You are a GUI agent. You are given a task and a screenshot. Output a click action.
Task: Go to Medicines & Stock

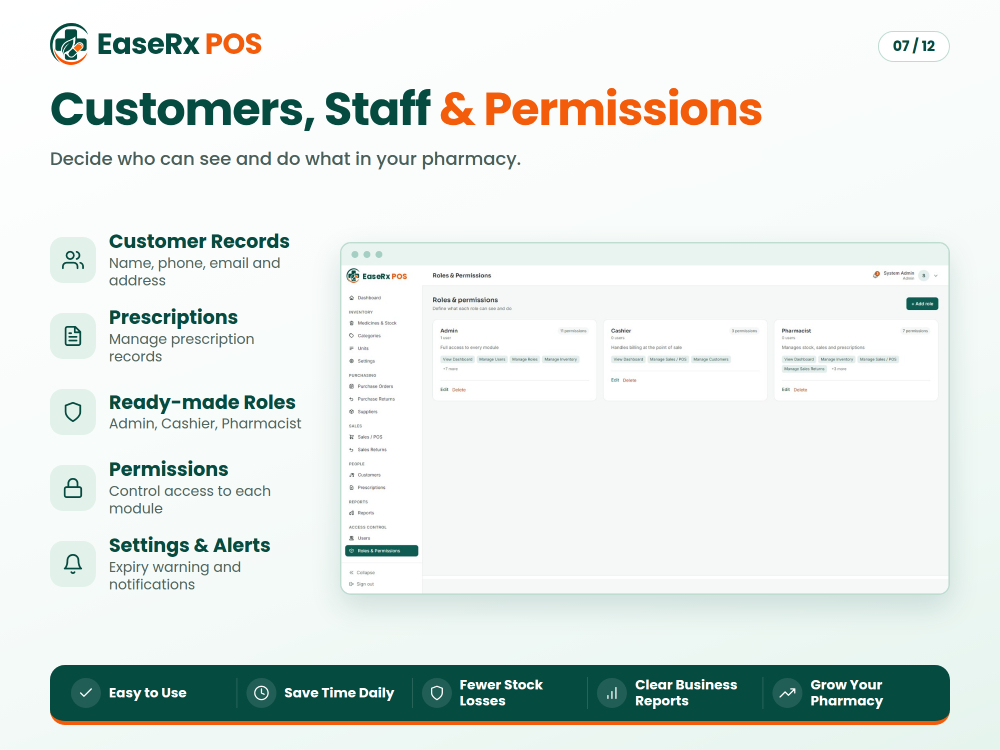[x=373, y=323]
